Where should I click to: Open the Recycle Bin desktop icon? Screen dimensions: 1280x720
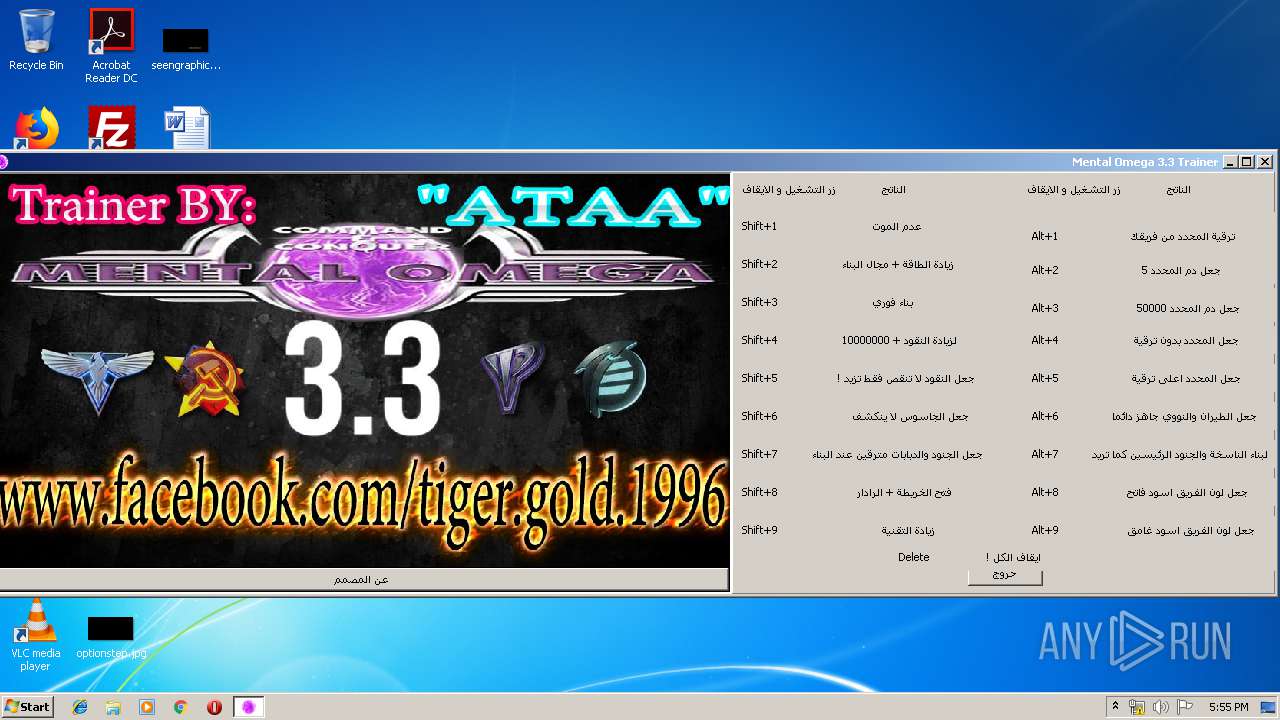(x=36, y=40)
